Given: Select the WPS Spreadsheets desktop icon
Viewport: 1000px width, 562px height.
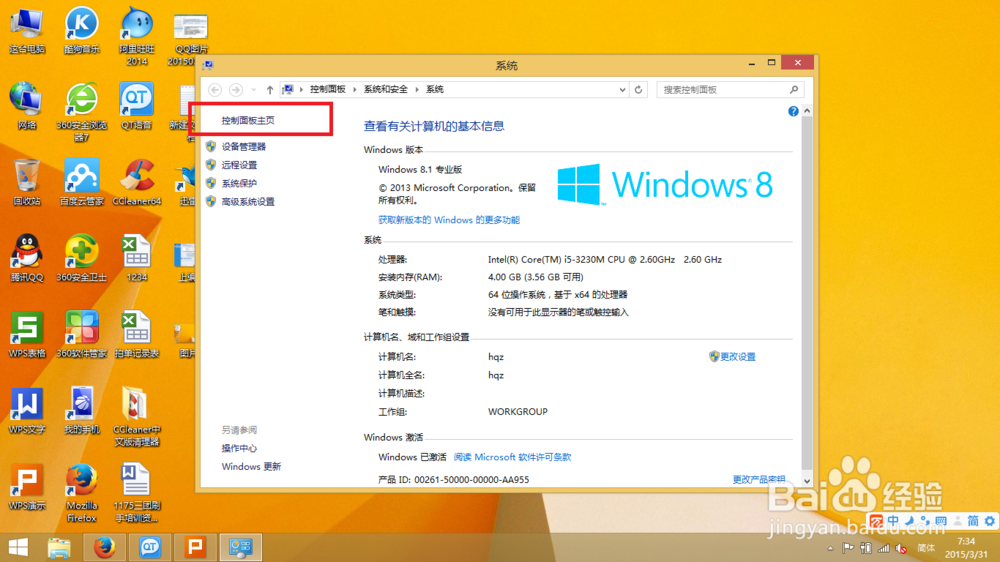Looking at the screenshot, I should (27, 334).
